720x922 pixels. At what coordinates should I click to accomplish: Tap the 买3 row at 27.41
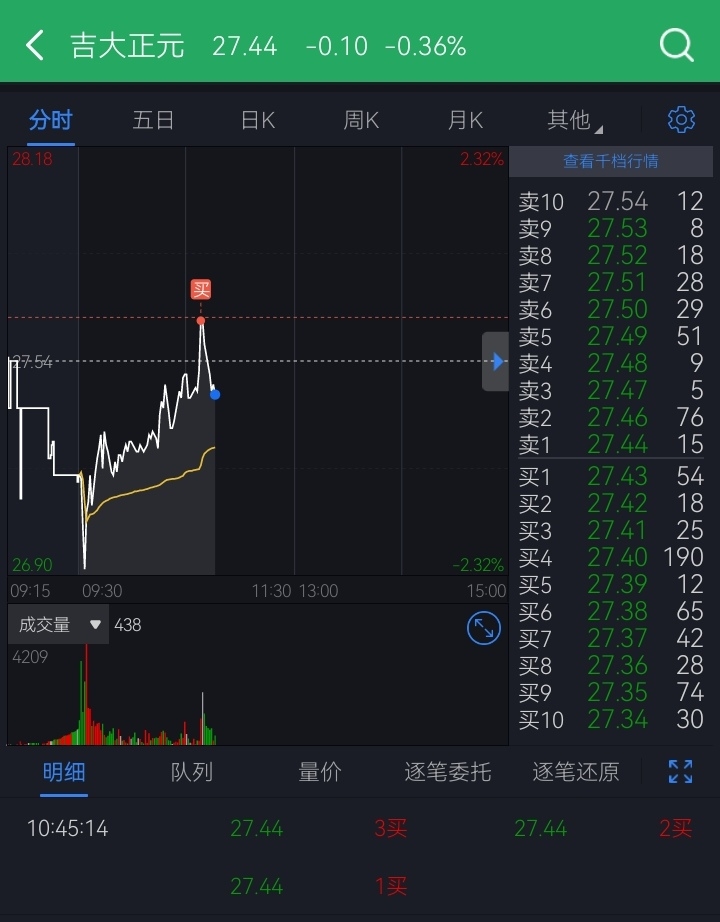point(611,530)
